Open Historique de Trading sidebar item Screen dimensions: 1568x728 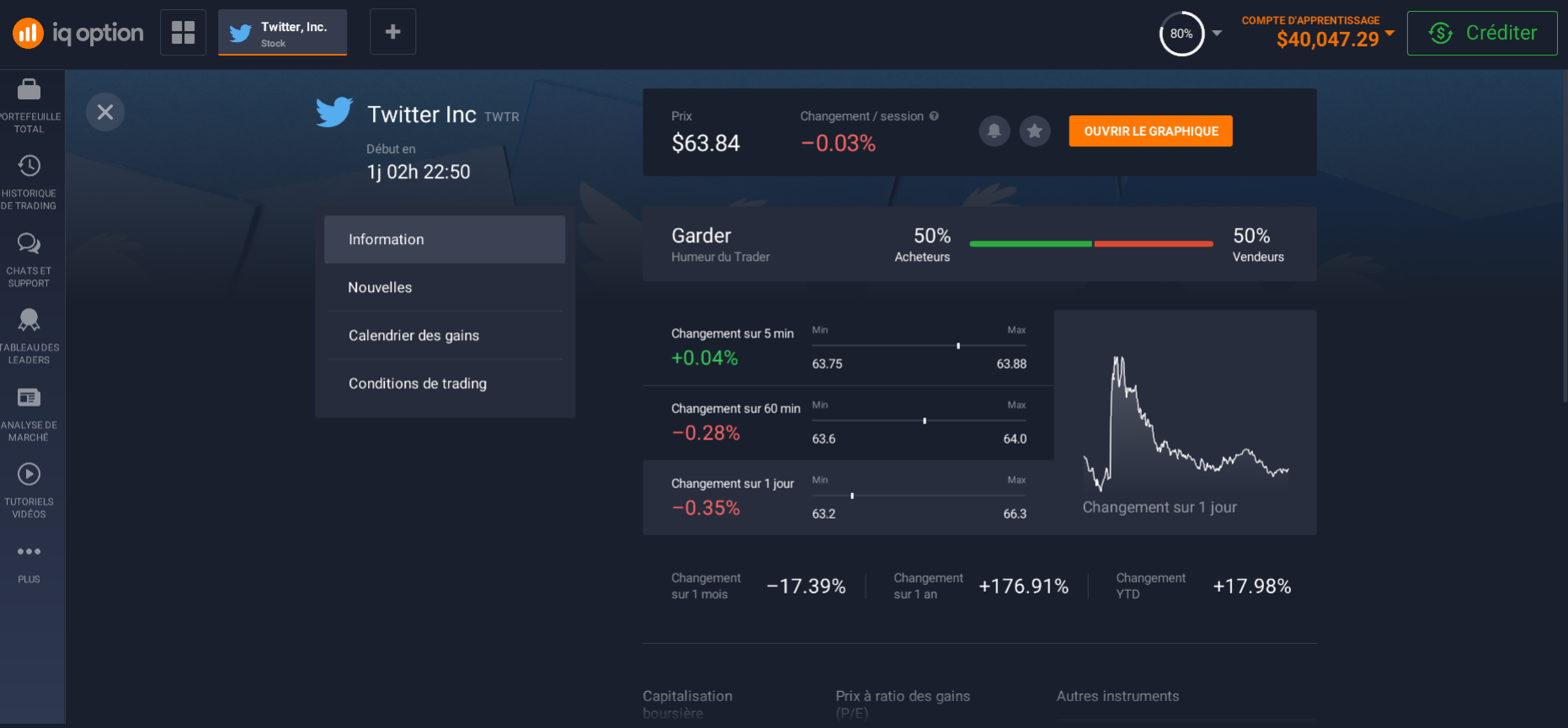tap(29, 183)
